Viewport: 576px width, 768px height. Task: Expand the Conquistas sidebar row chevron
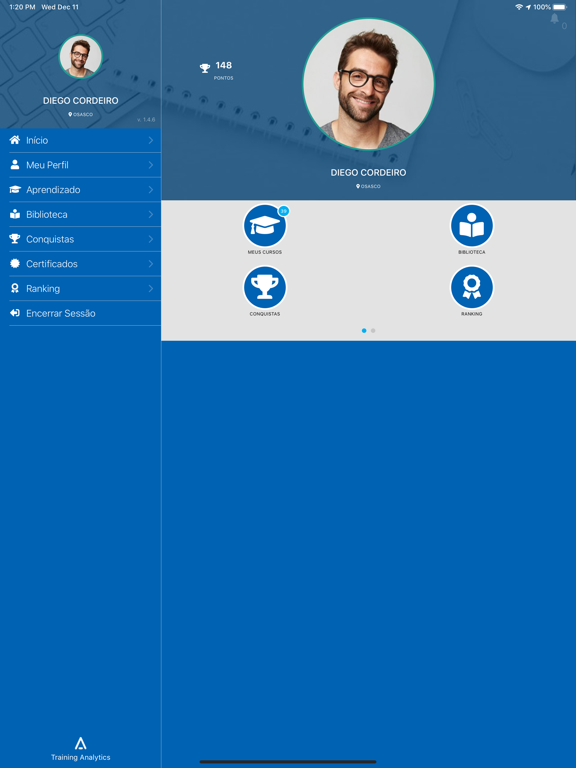point(151,239)
